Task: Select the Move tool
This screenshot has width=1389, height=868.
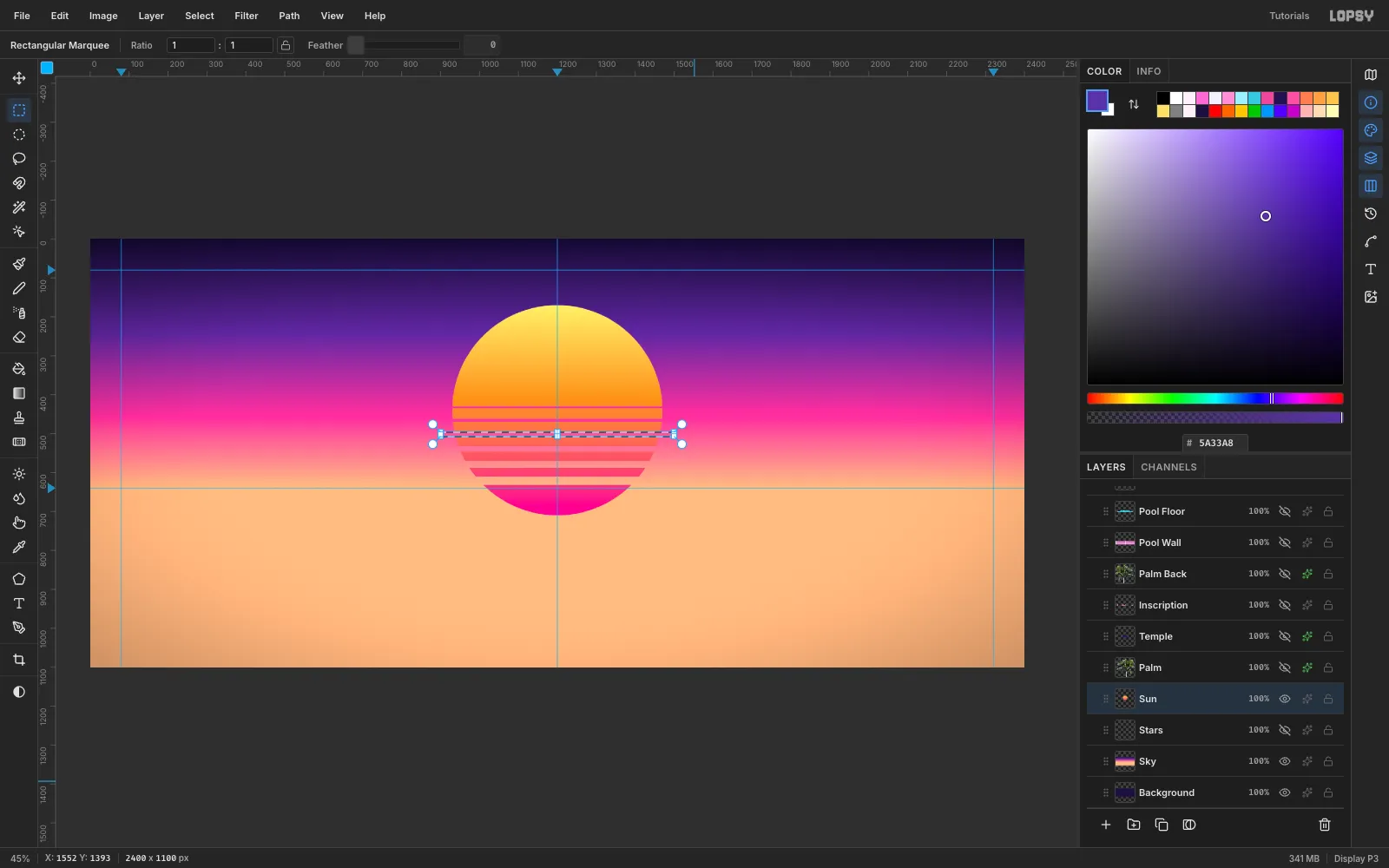Action: click(19, 78)
